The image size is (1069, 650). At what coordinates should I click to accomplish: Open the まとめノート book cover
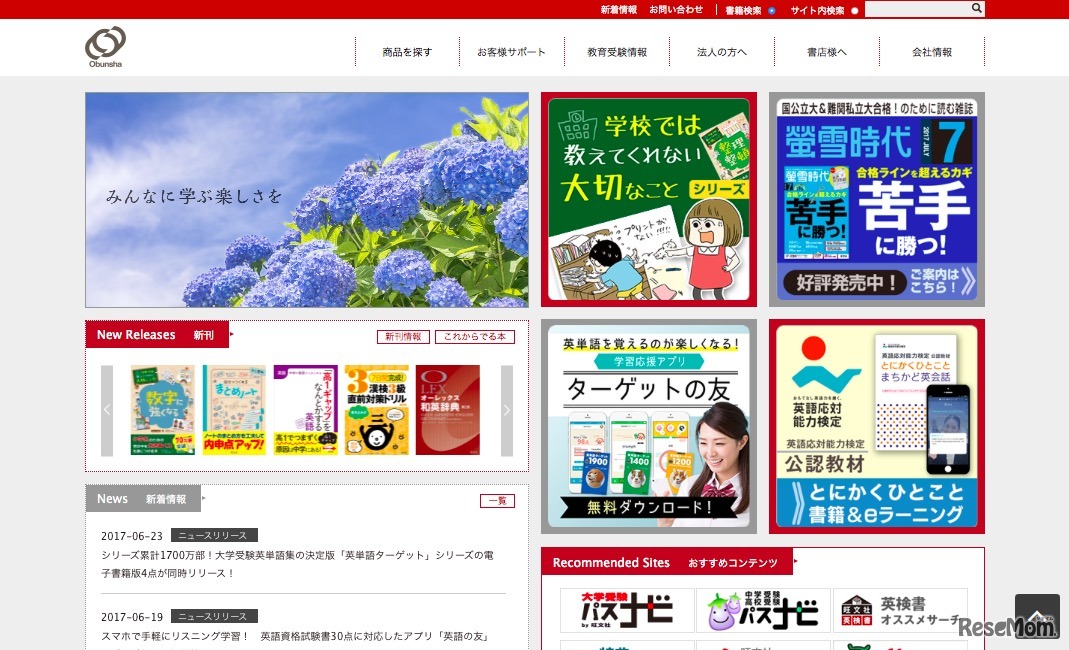tap(234, 410)
